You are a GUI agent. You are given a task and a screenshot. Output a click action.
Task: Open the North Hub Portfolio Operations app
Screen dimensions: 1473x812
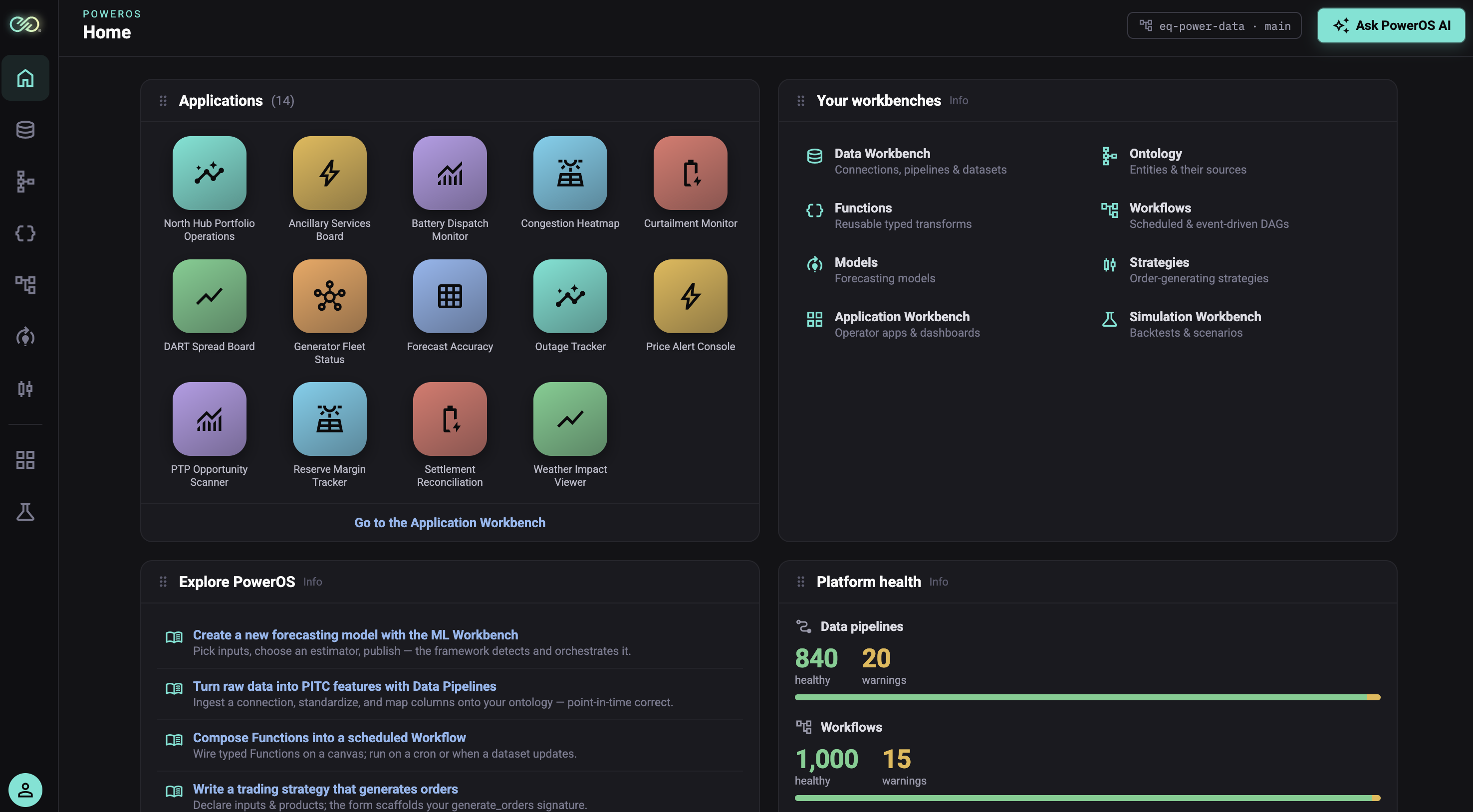(x=209, y=173)
